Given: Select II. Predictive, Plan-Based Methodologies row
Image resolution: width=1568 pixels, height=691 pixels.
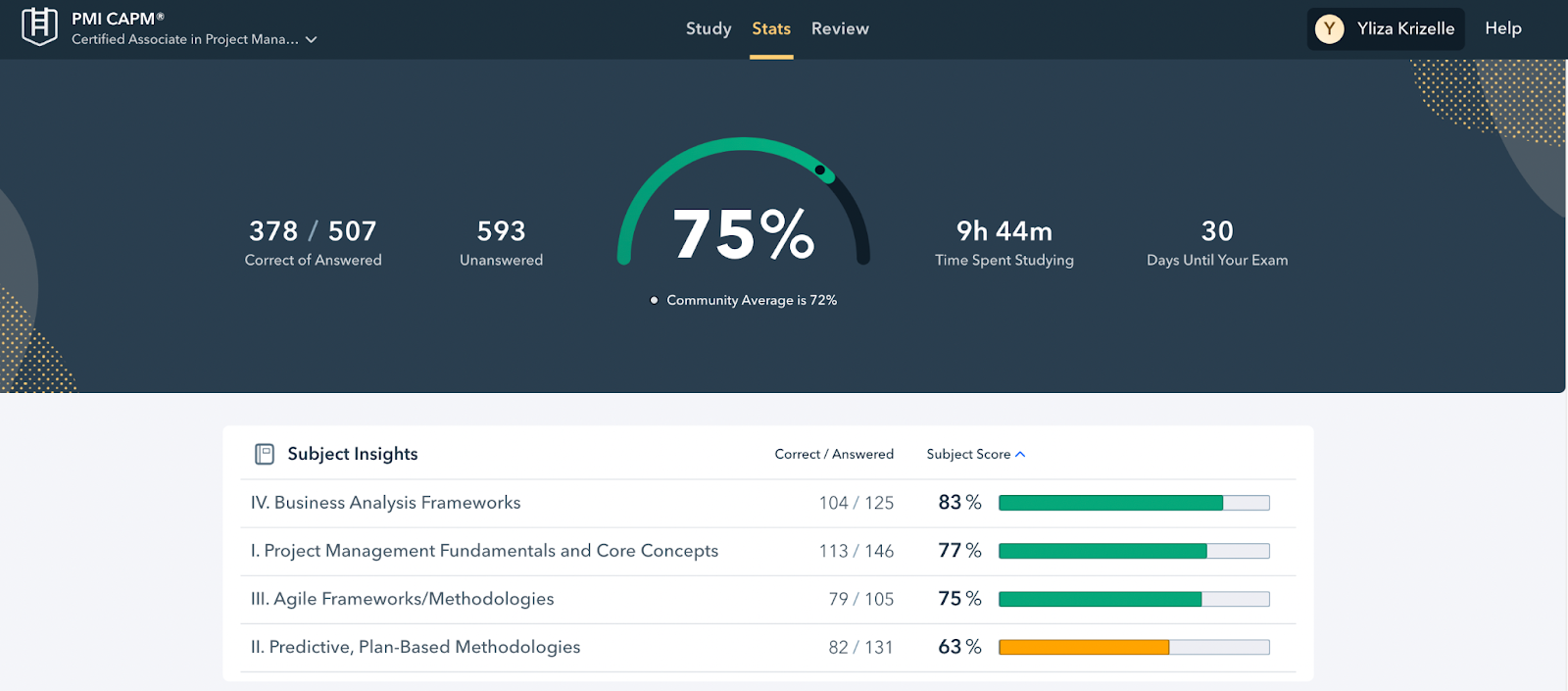Looking at the screenshot, I should tap(416, 647).
